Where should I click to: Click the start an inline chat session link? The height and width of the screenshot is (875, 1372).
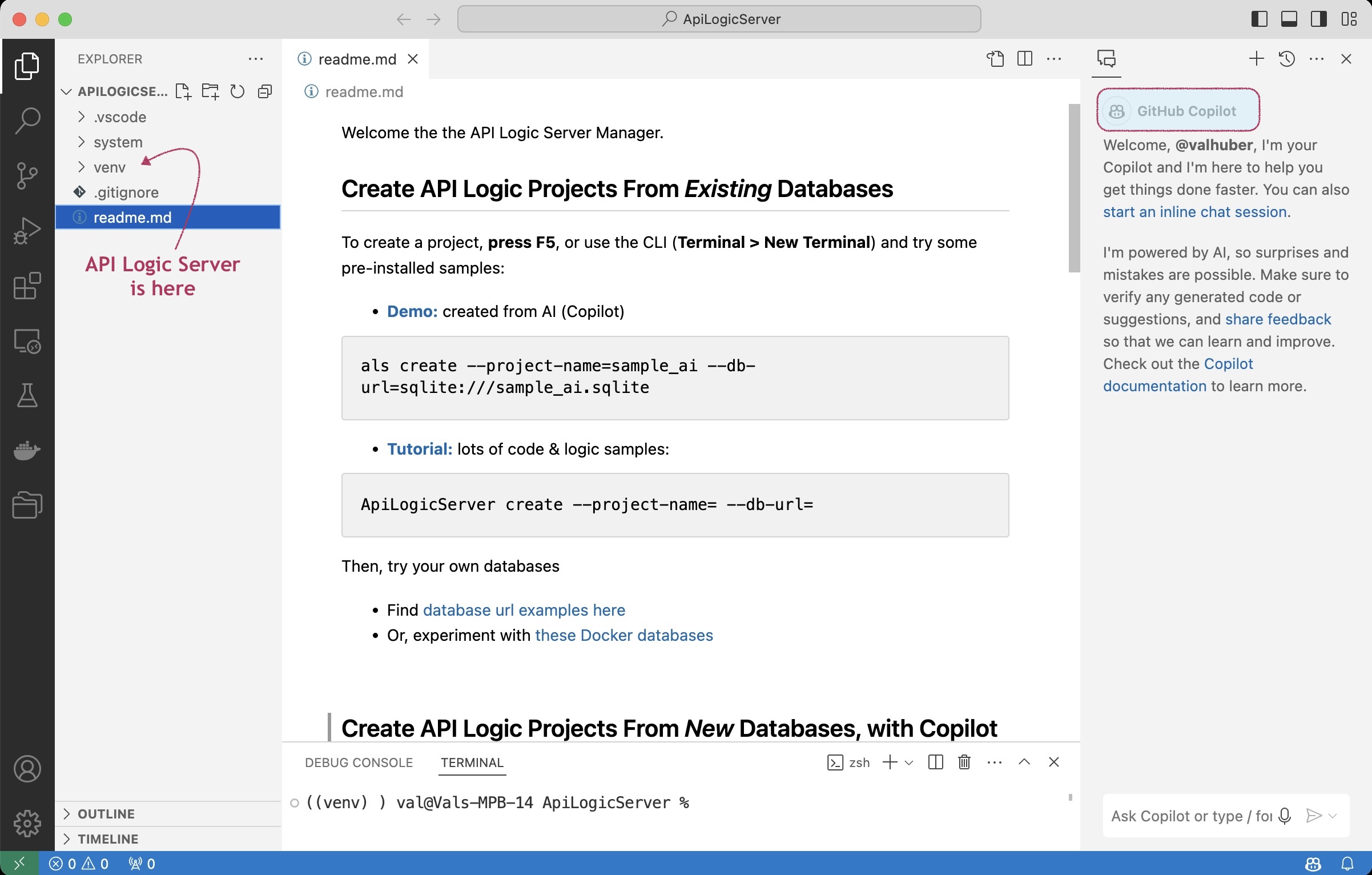click(1194, 212)
